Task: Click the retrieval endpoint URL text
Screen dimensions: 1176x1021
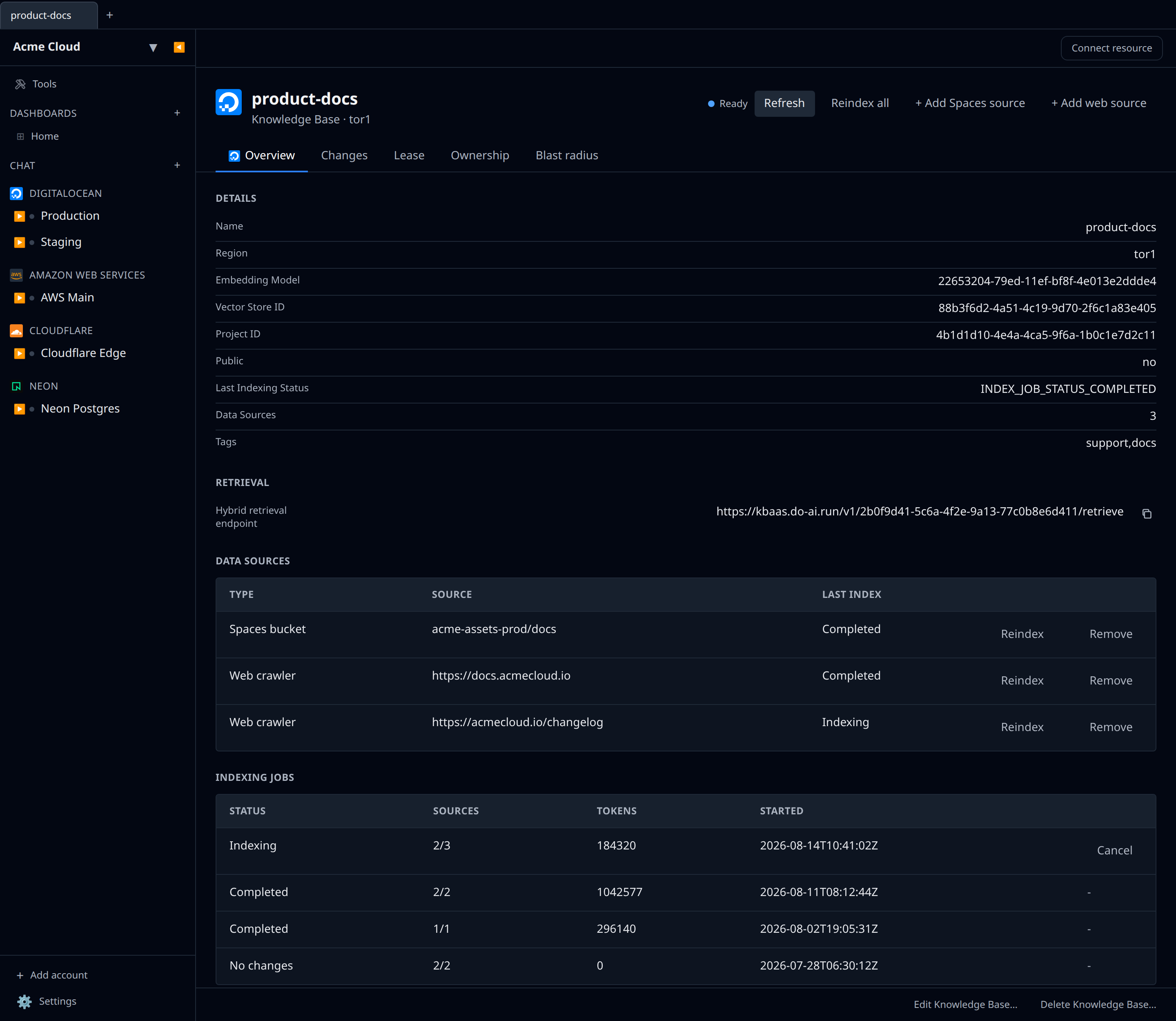Action: click(x=920, y=512)
